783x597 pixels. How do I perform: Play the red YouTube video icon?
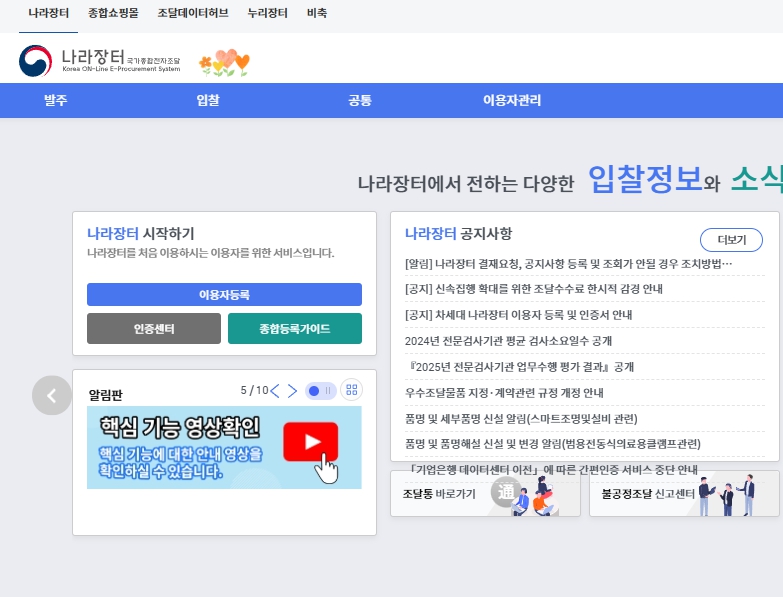(311, 442)
